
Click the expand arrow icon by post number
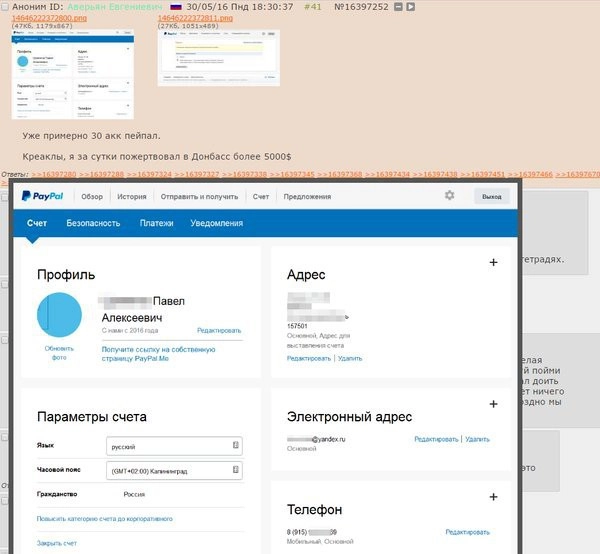[412, 6]
